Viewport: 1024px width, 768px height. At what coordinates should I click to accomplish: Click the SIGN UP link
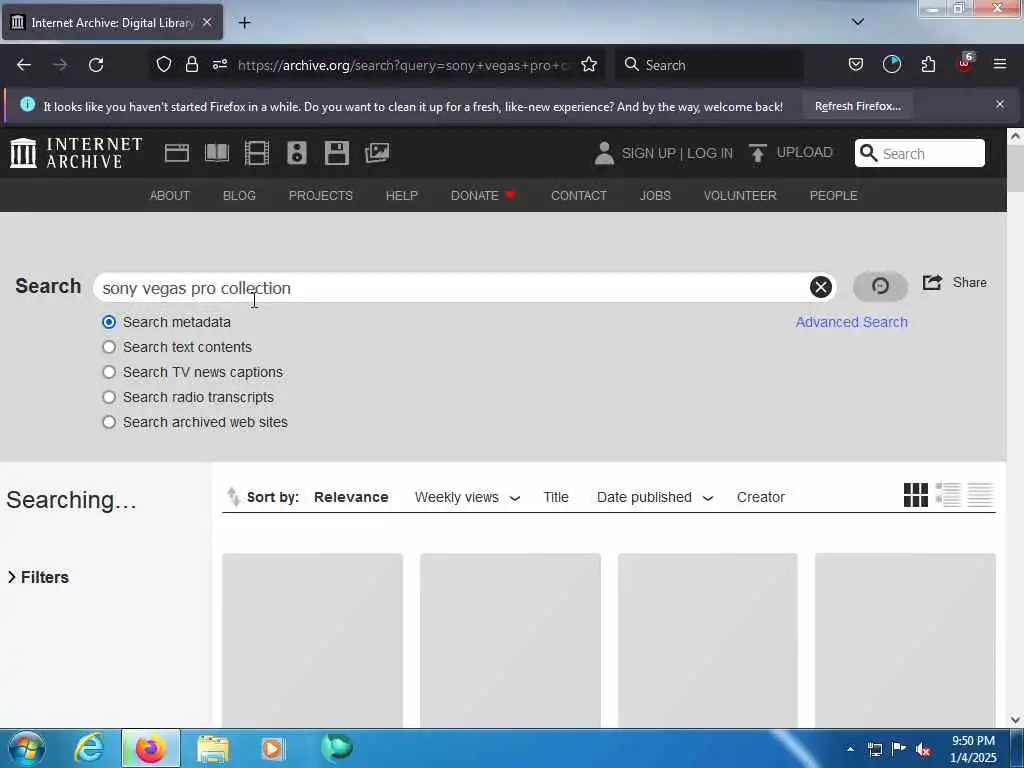(x=648, y=153)
